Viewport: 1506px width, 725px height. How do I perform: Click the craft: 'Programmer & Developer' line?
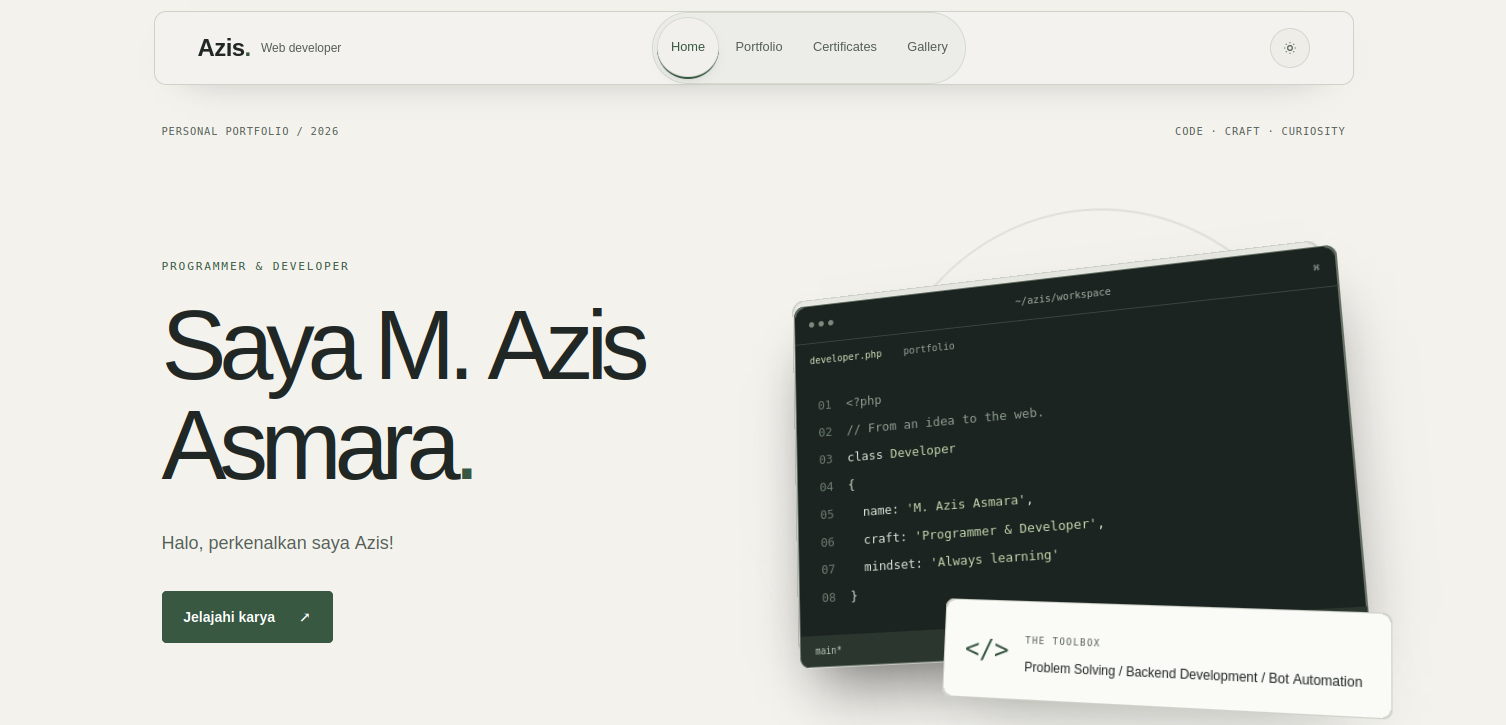coord(984,531)
